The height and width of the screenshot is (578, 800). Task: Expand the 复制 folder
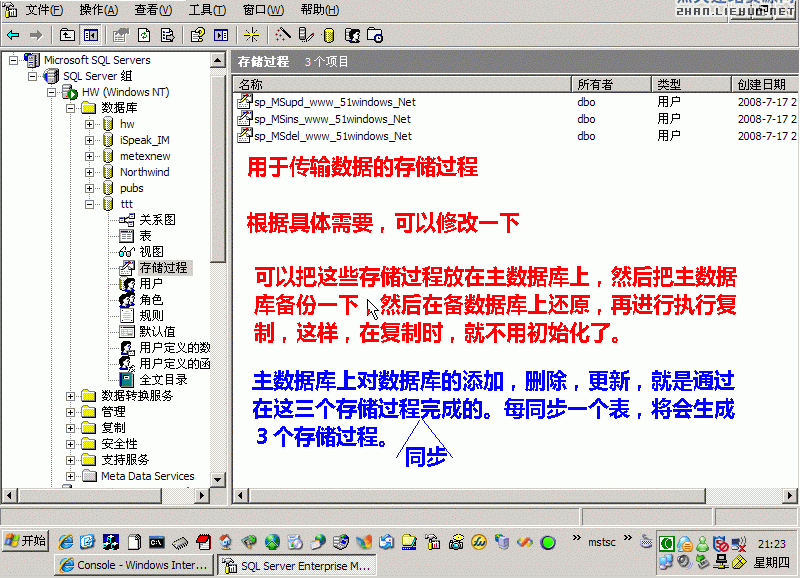coord(70,428)
